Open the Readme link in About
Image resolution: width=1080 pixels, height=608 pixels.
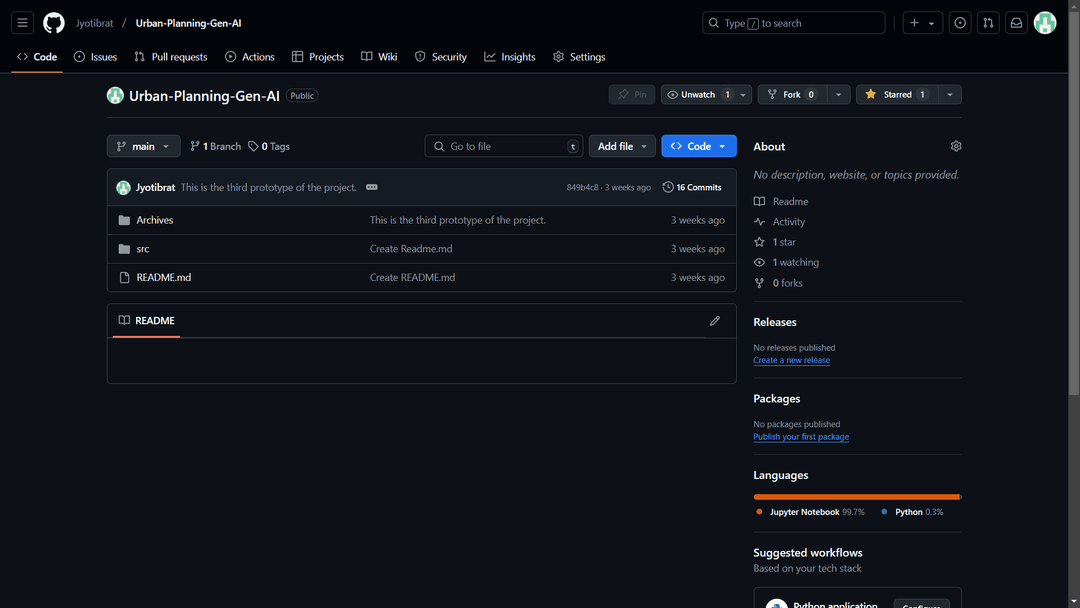pyautogui.click(x=781, y=201)
